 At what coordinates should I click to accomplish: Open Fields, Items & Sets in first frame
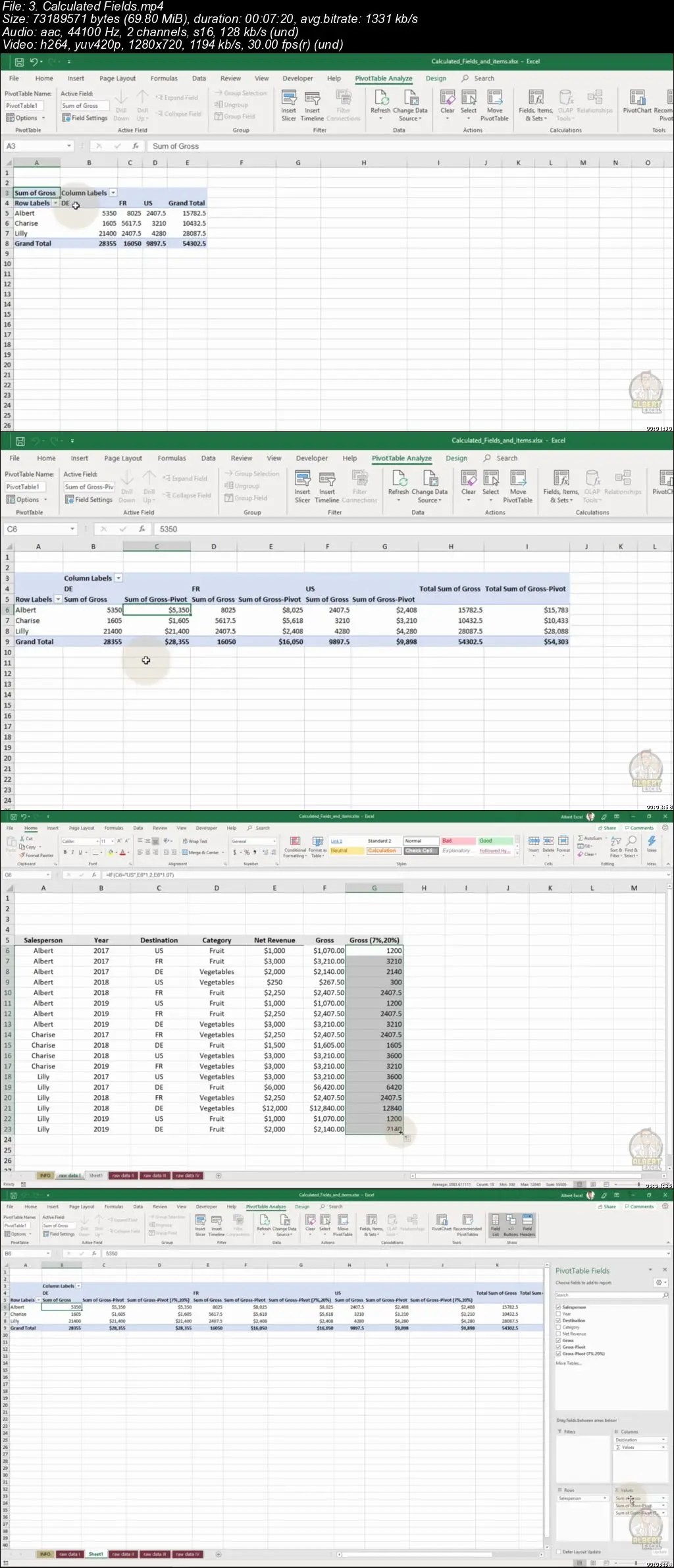536,105
